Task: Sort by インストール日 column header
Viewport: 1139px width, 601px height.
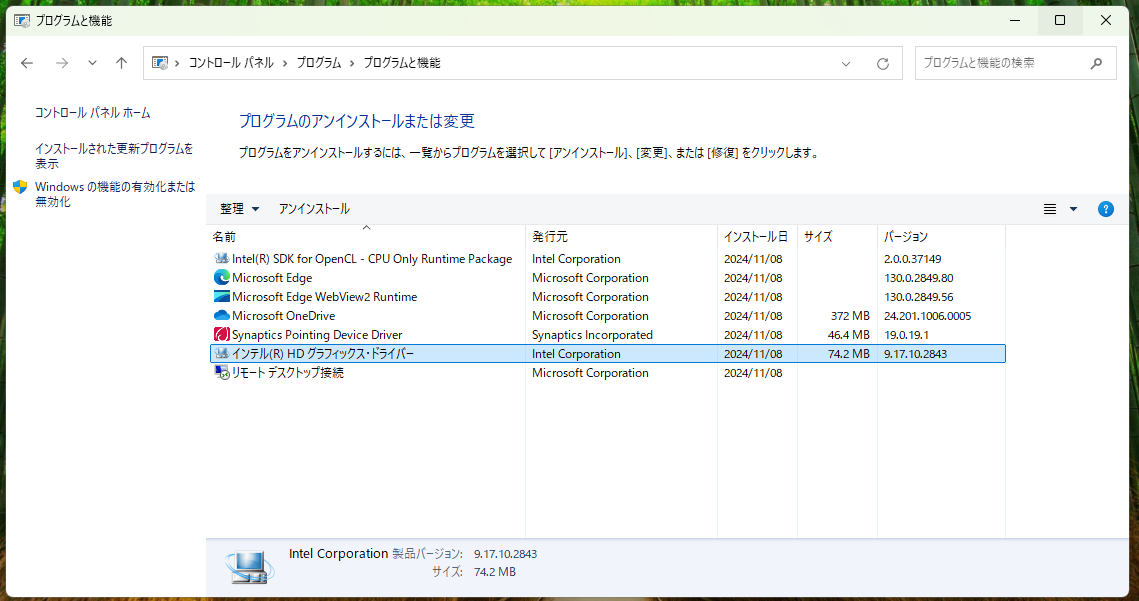Action: pyautogui.click(x=757, y=236)
